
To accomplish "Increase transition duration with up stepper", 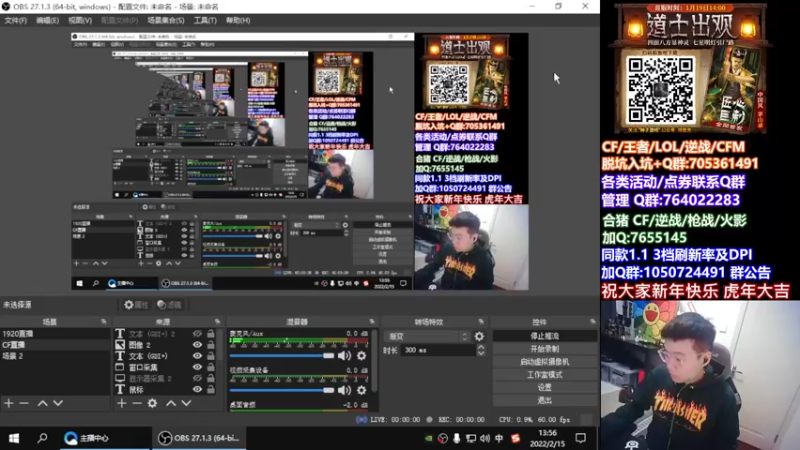I will click(481, 347).
